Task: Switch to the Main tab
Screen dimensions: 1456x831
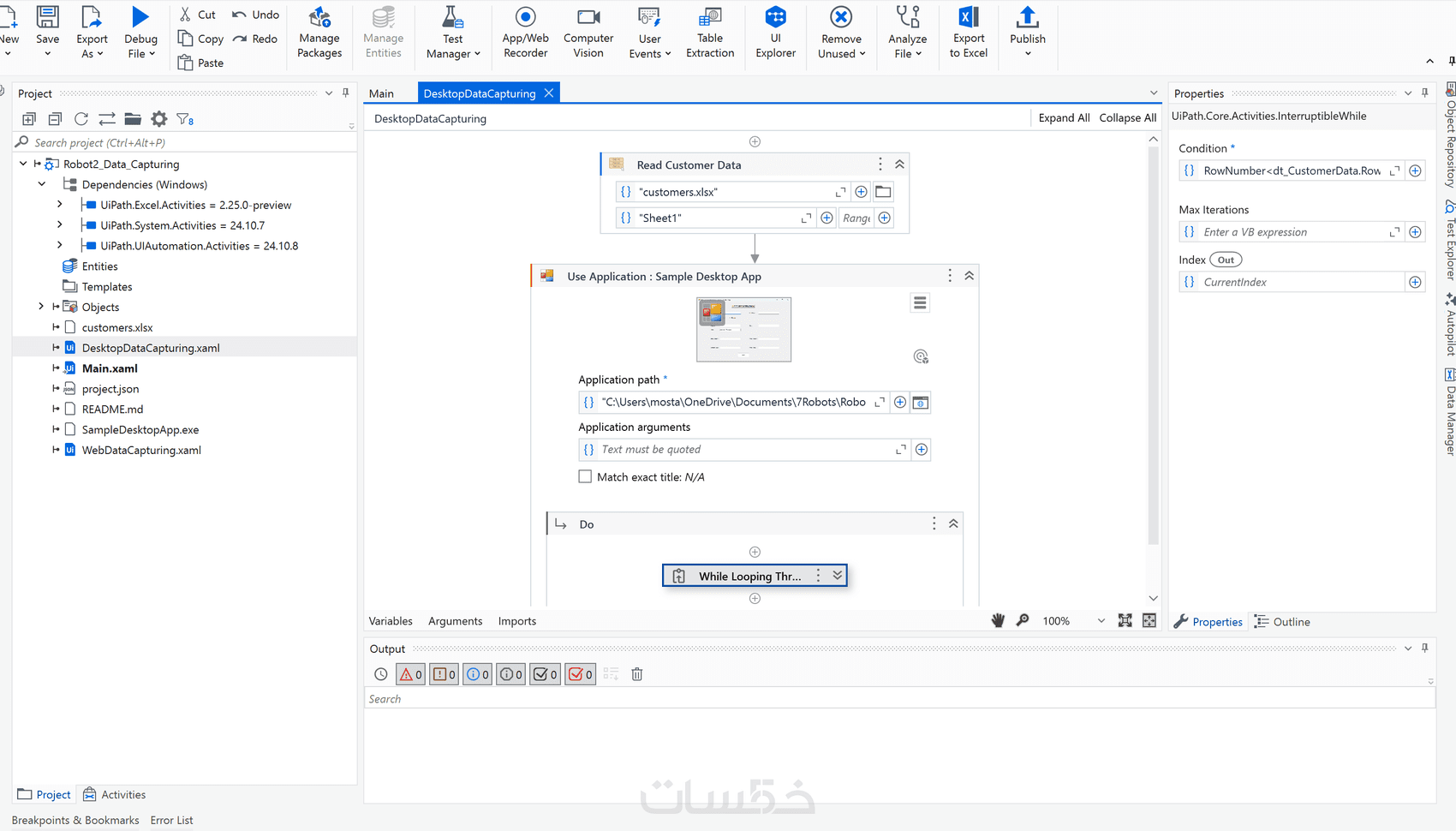Action: (x=381, y=93)
